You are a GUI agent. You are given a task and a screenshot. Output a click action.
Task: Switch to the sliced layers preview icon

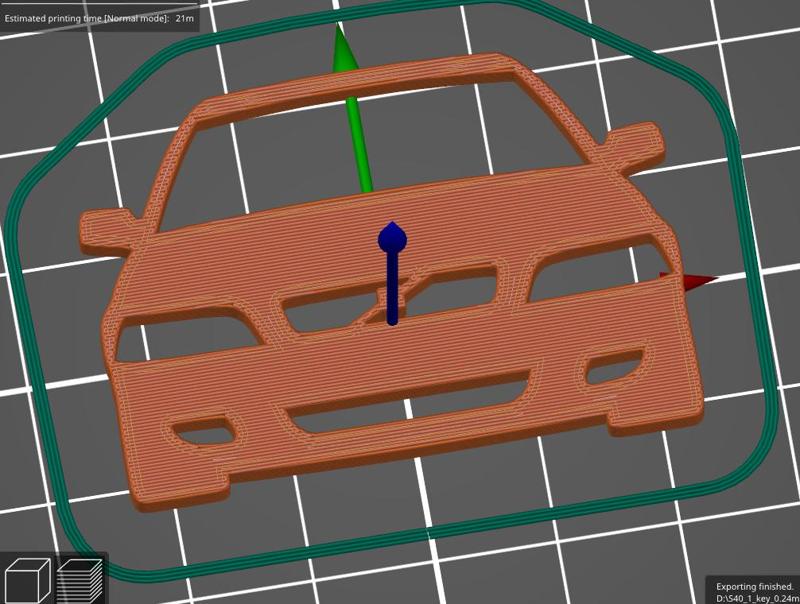pos(80,581)
